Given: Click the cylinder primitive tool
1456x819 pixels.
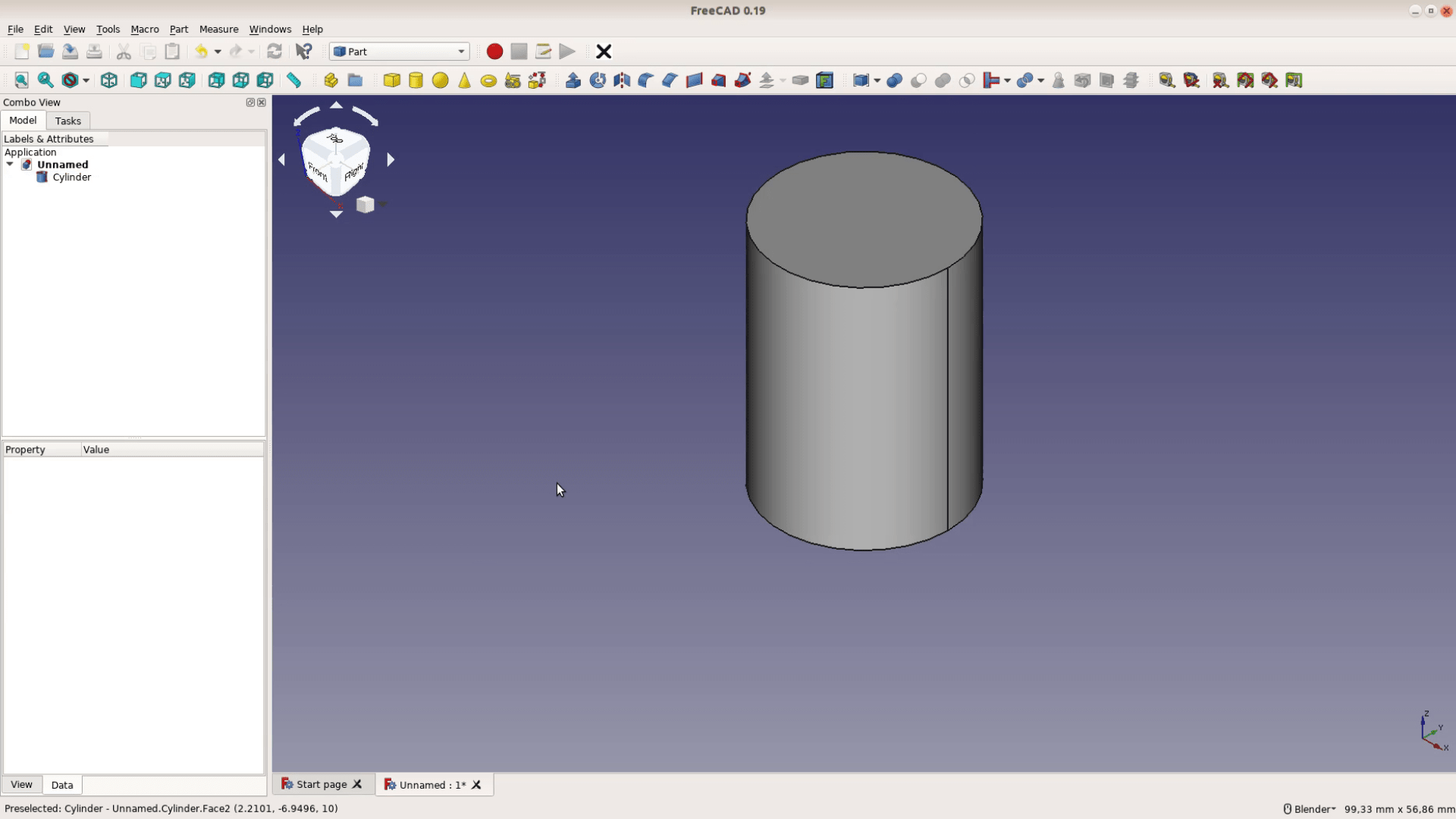Looking at the screenshot, I should click(416, 80).
